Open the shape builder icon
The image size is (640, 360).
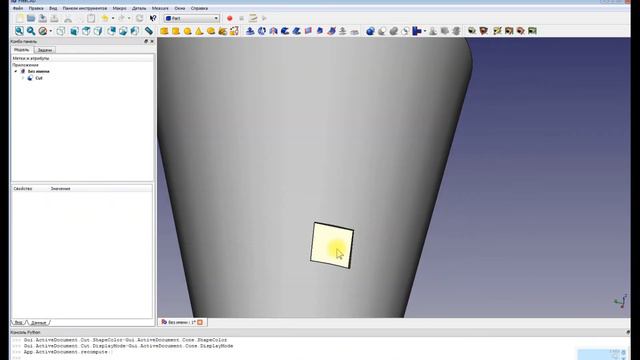234,31
